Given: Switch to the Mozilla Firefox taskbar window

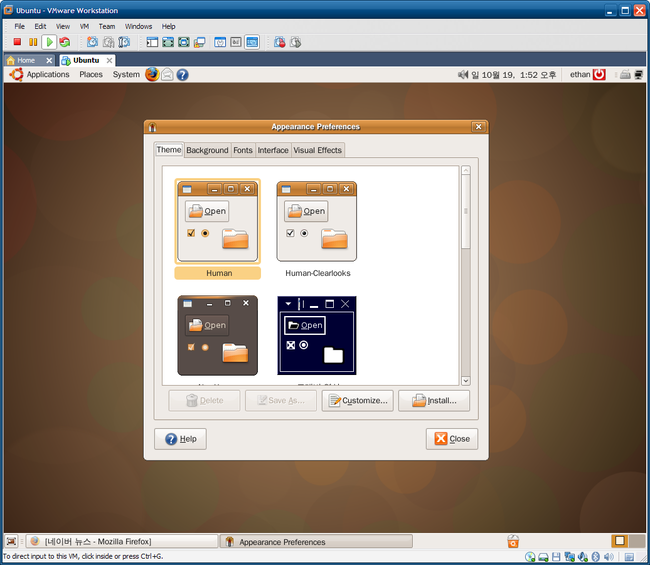Looking at the screenshot, I should [122, 541].
